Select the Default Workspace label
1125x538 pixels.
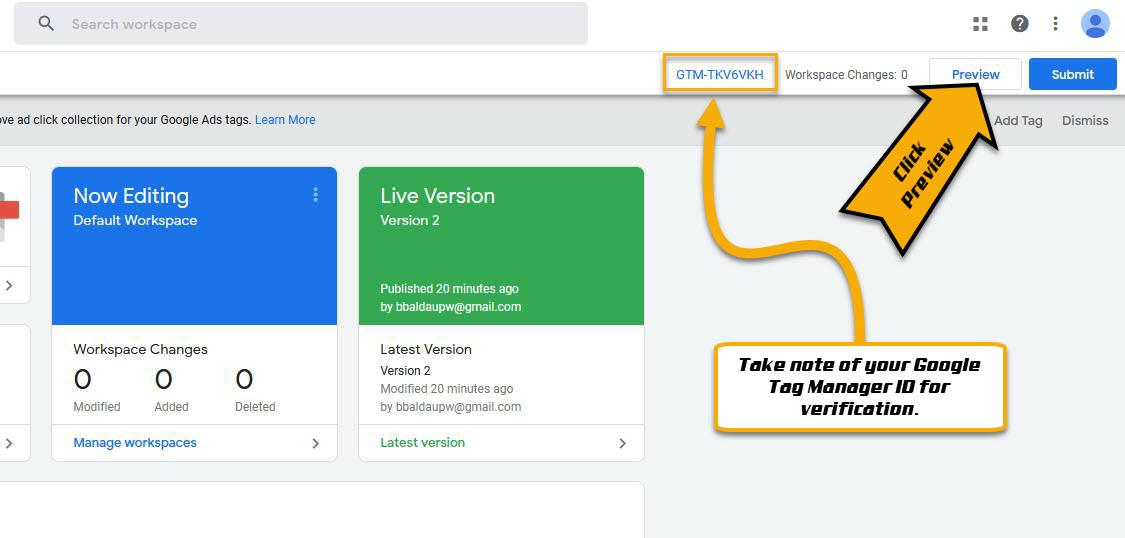coord(135,220)
